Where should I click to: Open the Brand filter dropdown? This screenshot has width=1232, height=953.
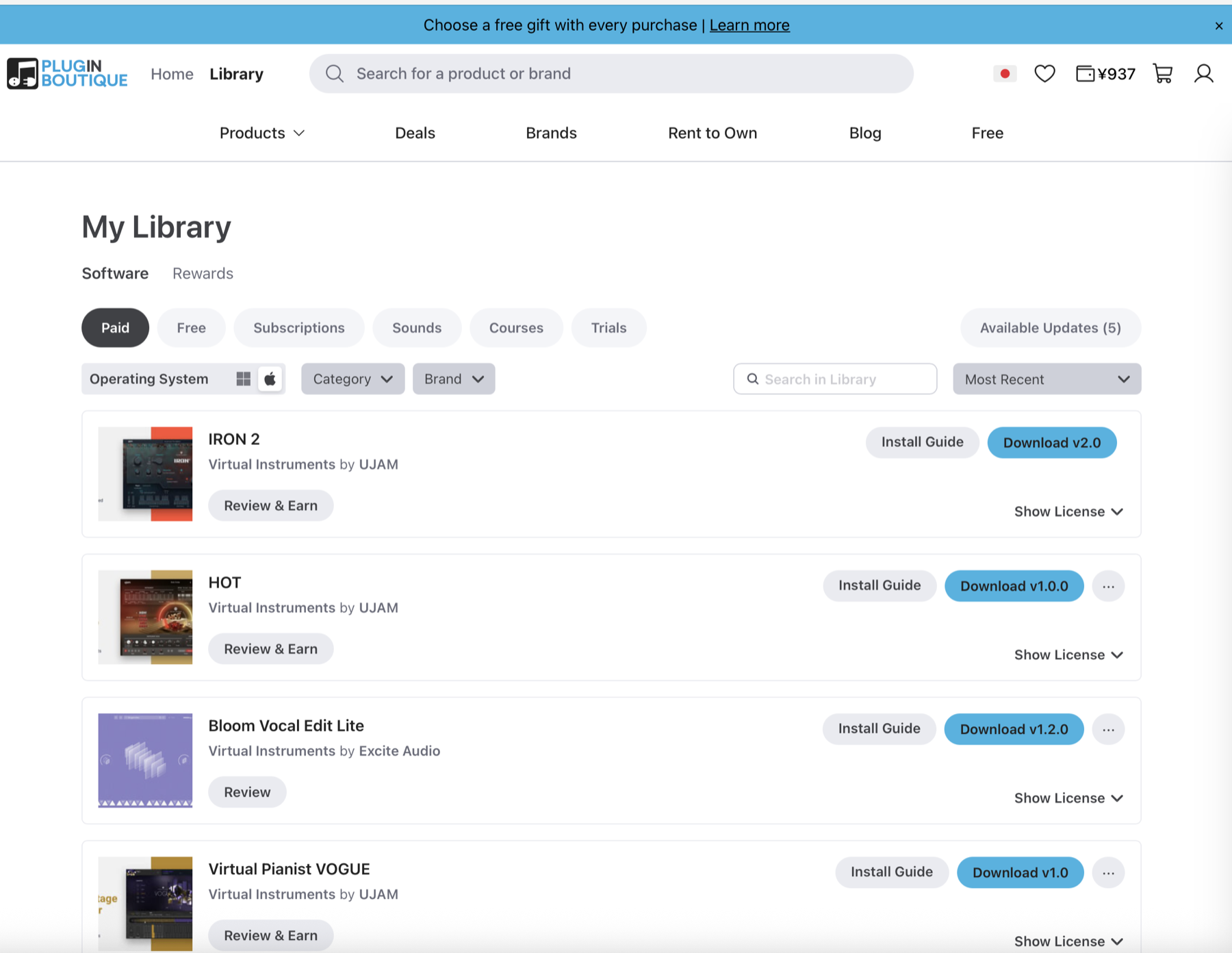coord(454,379)
